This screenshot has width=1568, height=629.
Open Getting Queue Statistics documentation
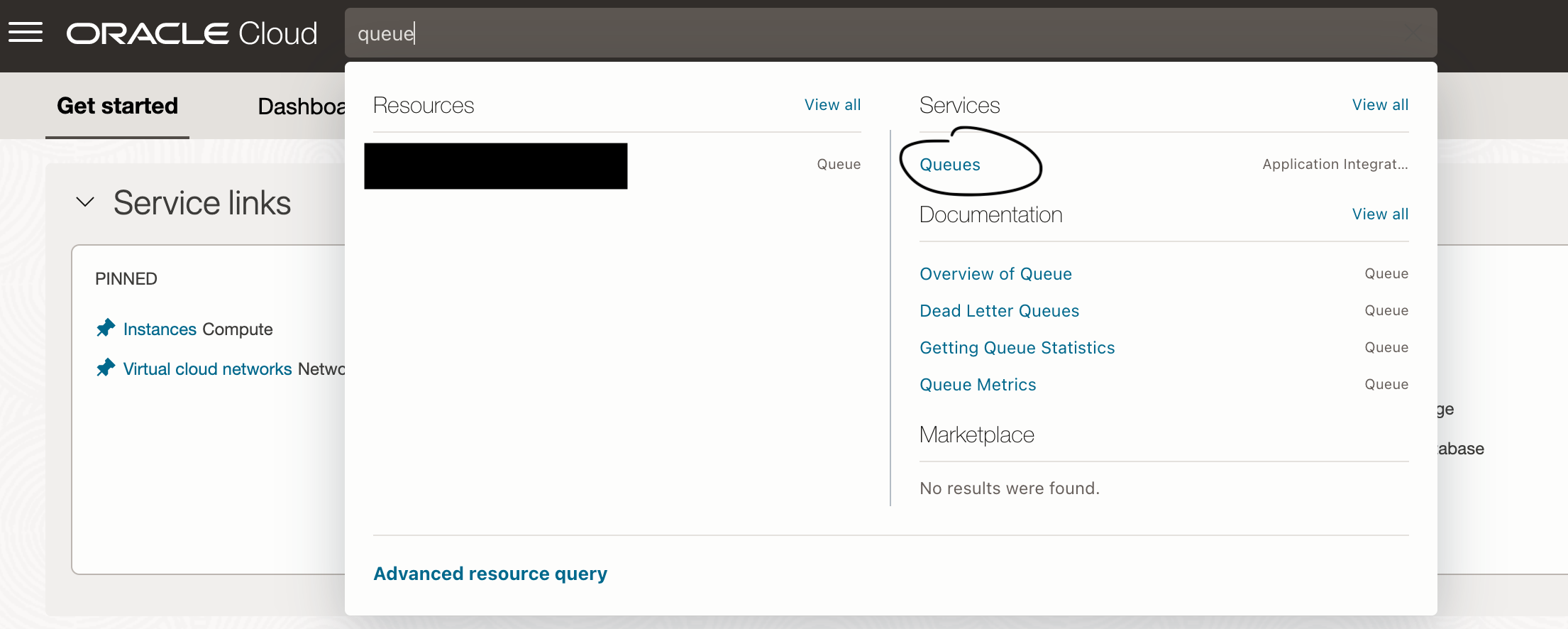tap(1017, 348)
